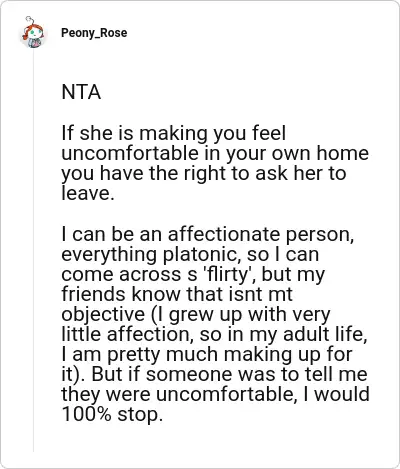Viewport: 400px width, 469px height.
Task: Open the Peony_Rose avatar icon
Action: point(33,33)
